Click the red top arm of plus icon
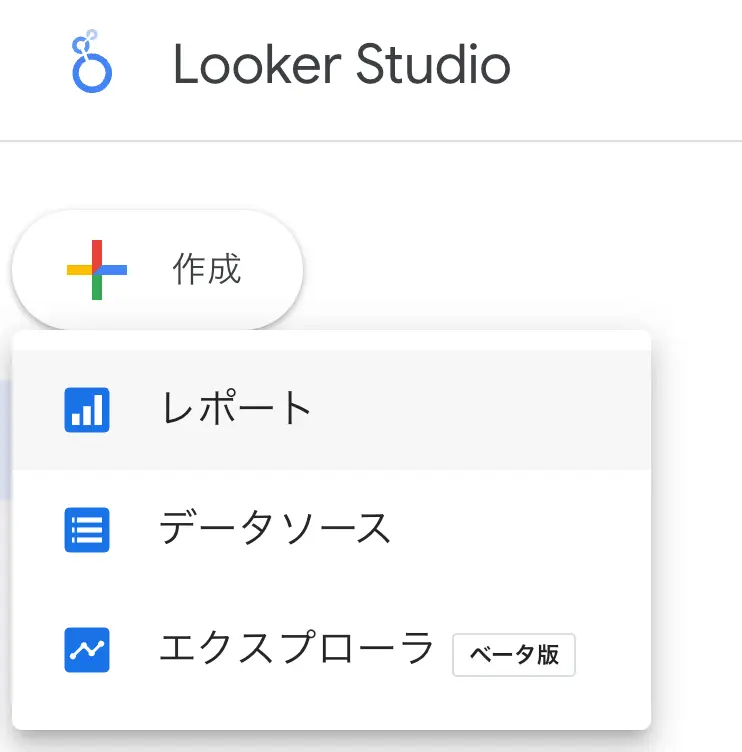742x752 pixels. (97, 254)
